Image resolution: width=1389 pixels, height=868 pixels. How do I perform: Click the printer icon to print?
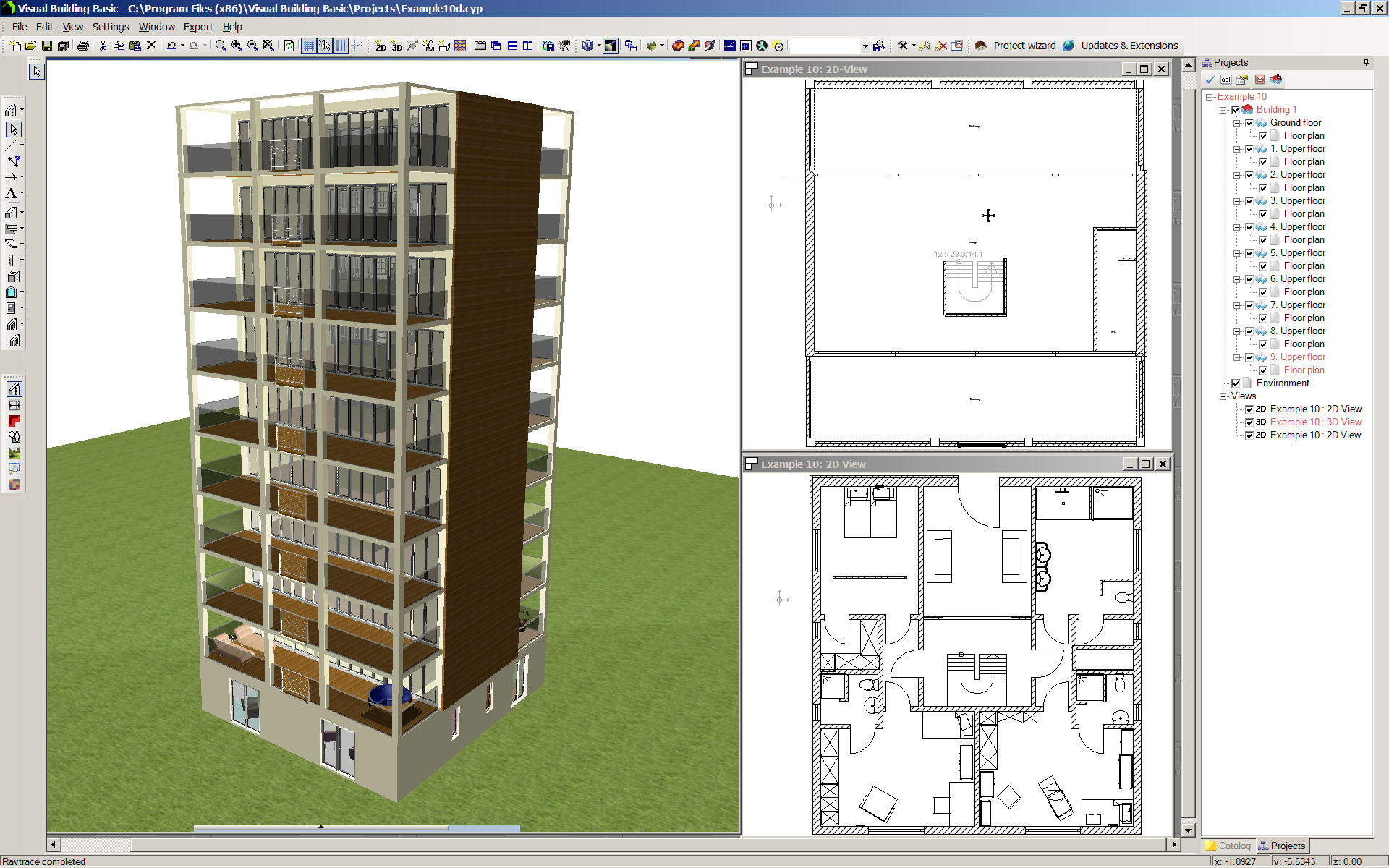pos(84,45)
